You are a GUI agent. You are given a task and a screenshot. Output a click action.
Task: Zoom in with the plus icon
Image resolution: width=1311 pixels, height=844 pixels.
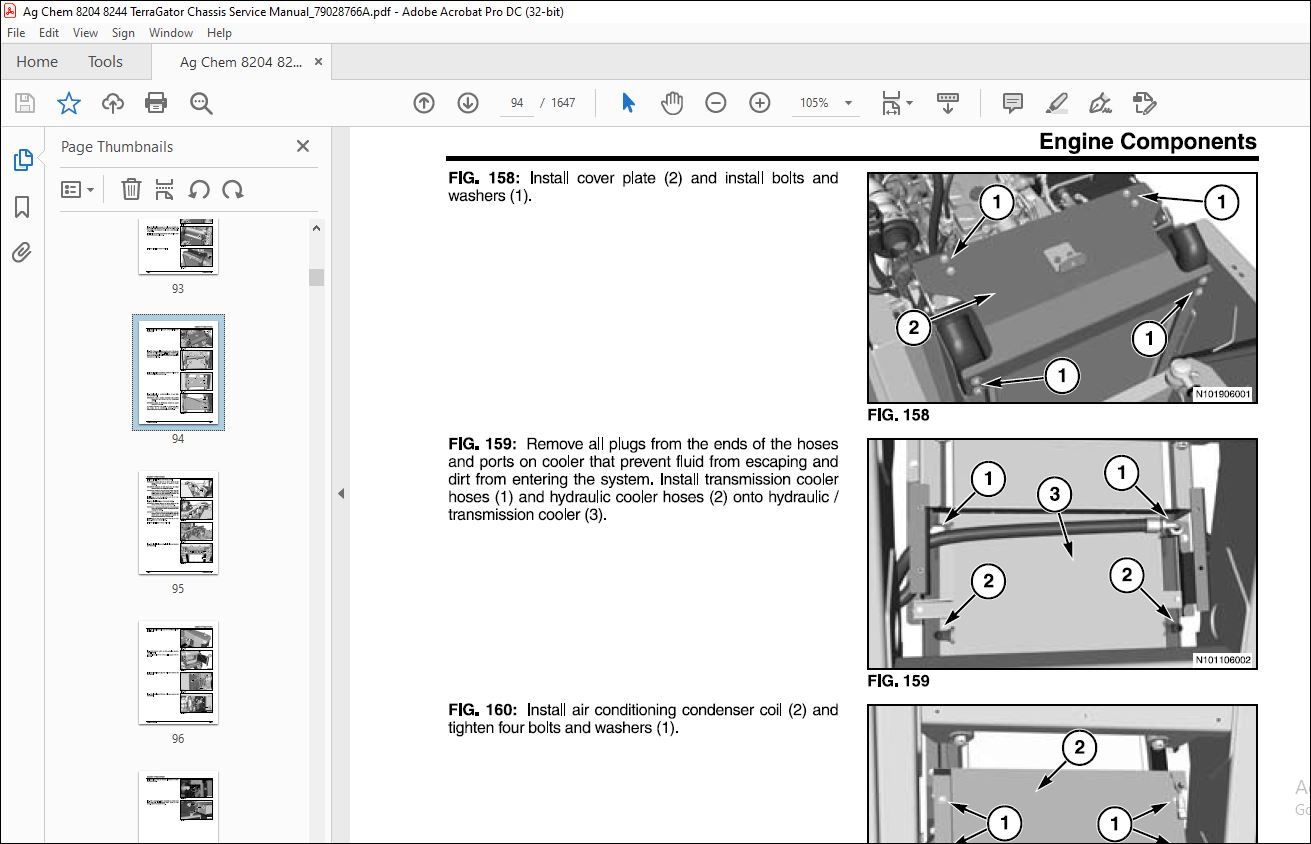[x=760, y=103]
